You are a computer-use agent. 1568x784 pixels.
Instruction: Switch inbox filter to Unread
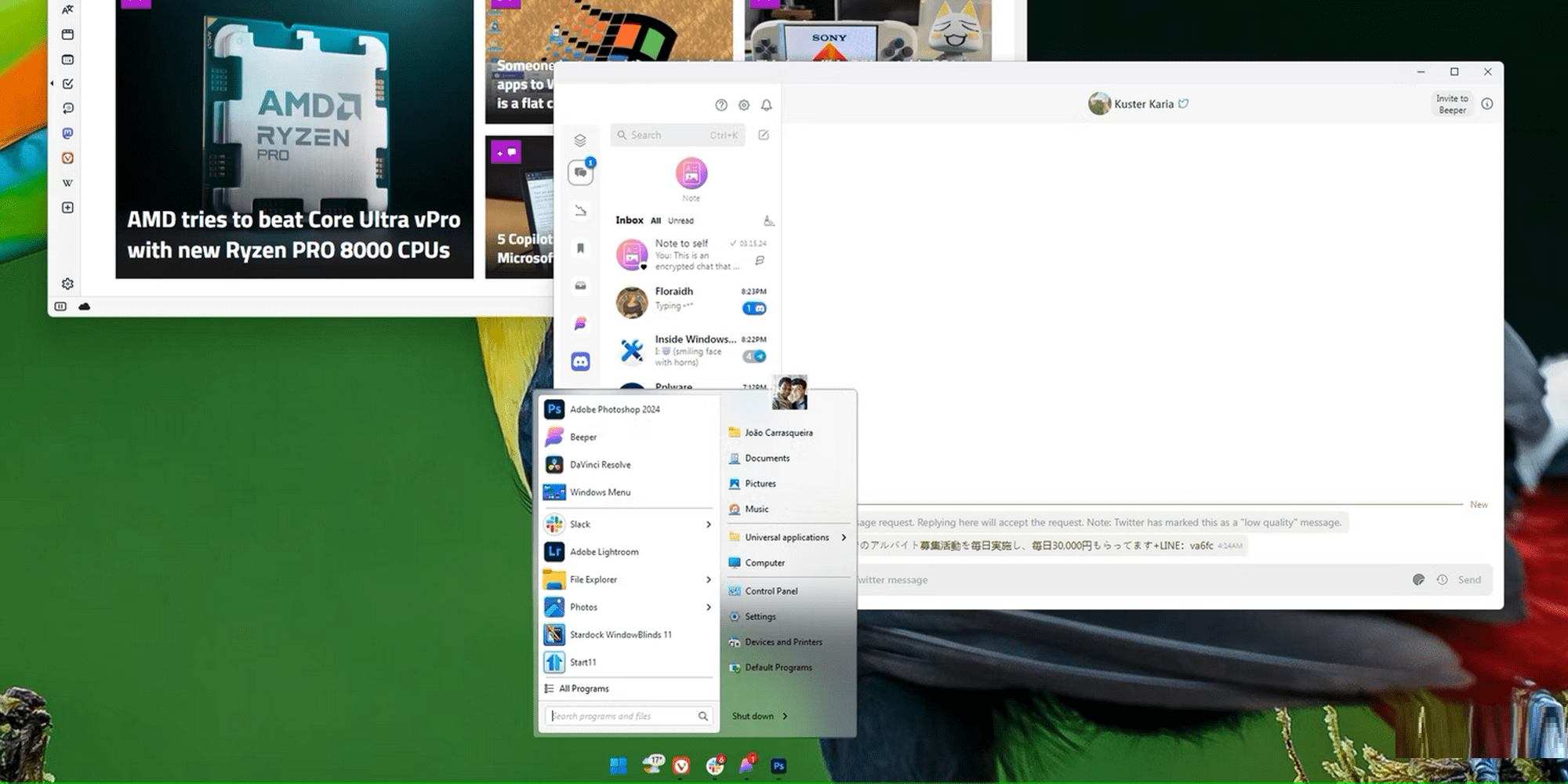680,221
